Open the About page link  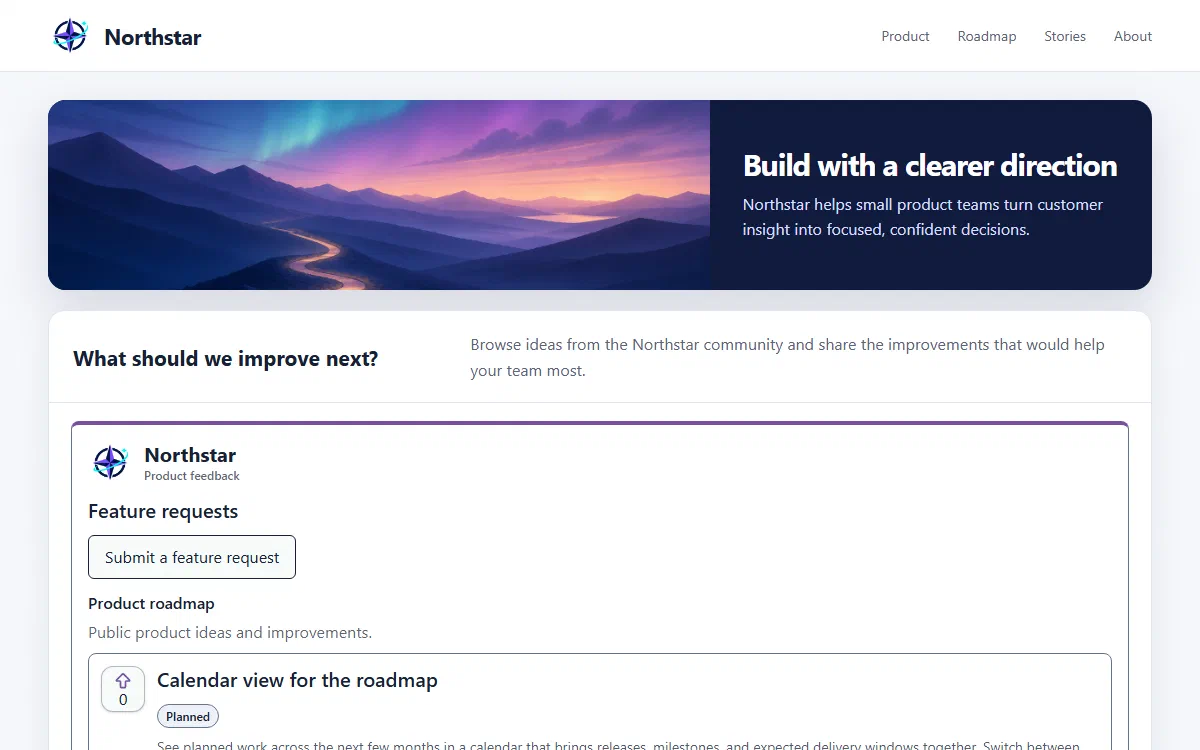[x=1133, y=36]
